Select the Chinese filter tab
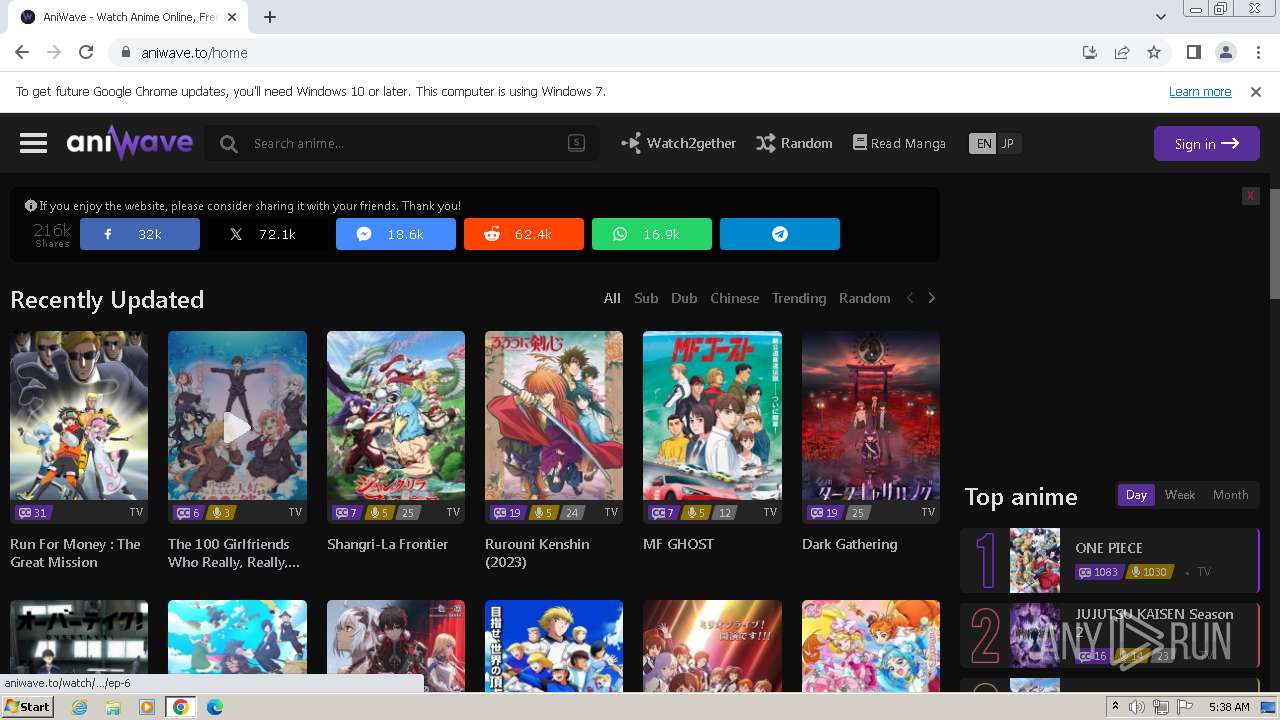The image size is (1280, 720). point(734,298)
